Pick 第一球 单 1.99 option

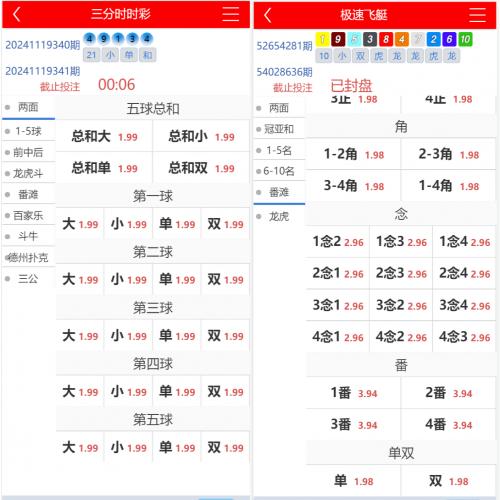[x=177, y=224]
